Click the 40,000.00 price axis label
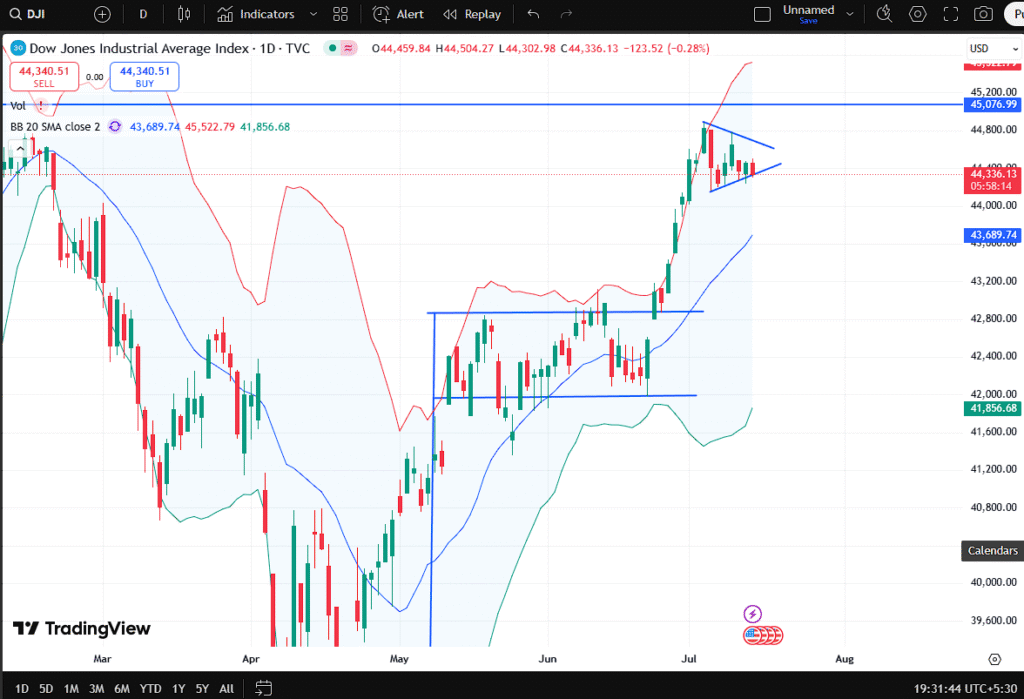 point(993,582)
